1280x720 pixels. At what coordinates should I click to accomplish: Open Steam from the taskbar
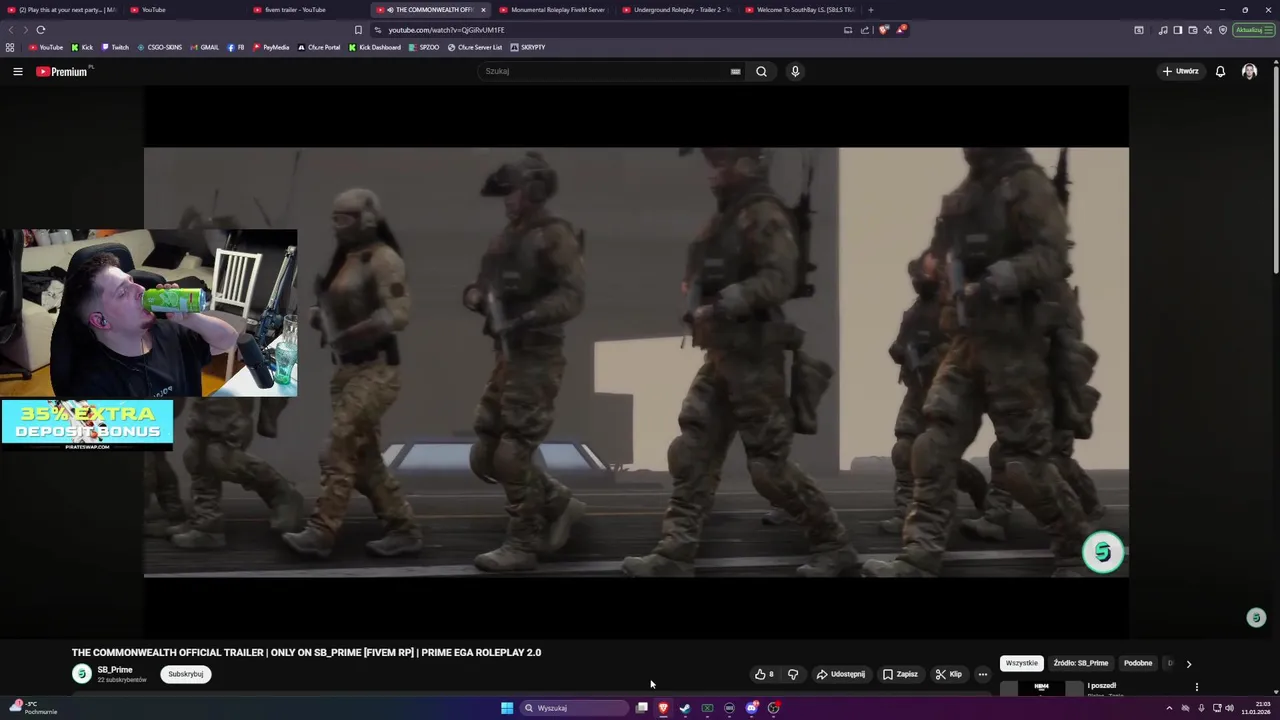click(x=685, y=708)
